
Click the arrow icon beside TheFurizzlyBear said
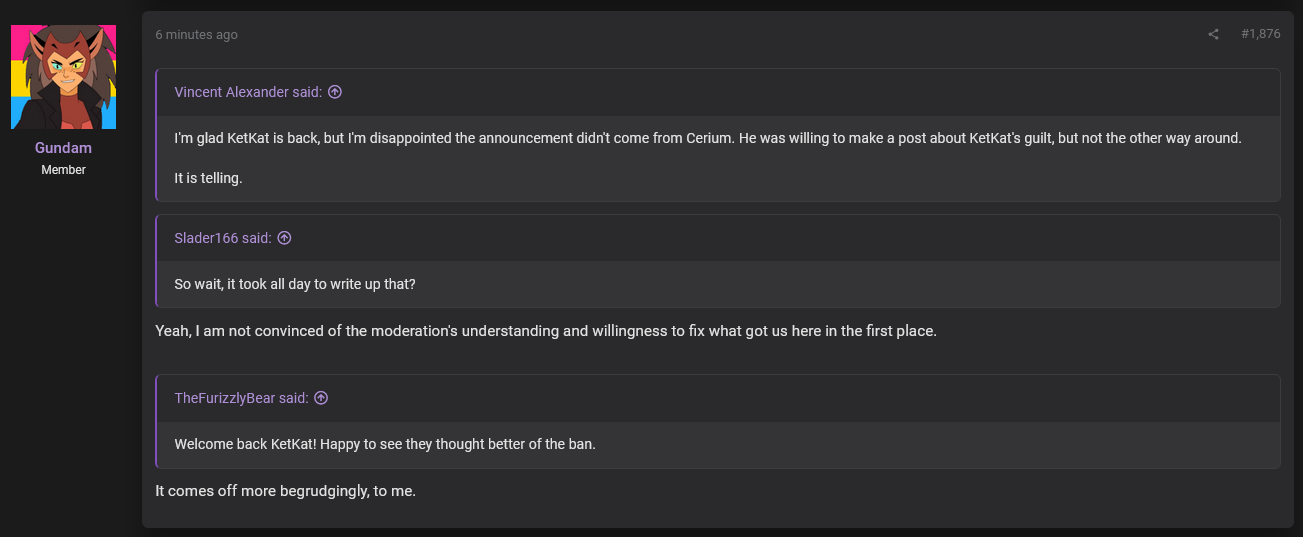pyautogui.click(x=321, y=398)
